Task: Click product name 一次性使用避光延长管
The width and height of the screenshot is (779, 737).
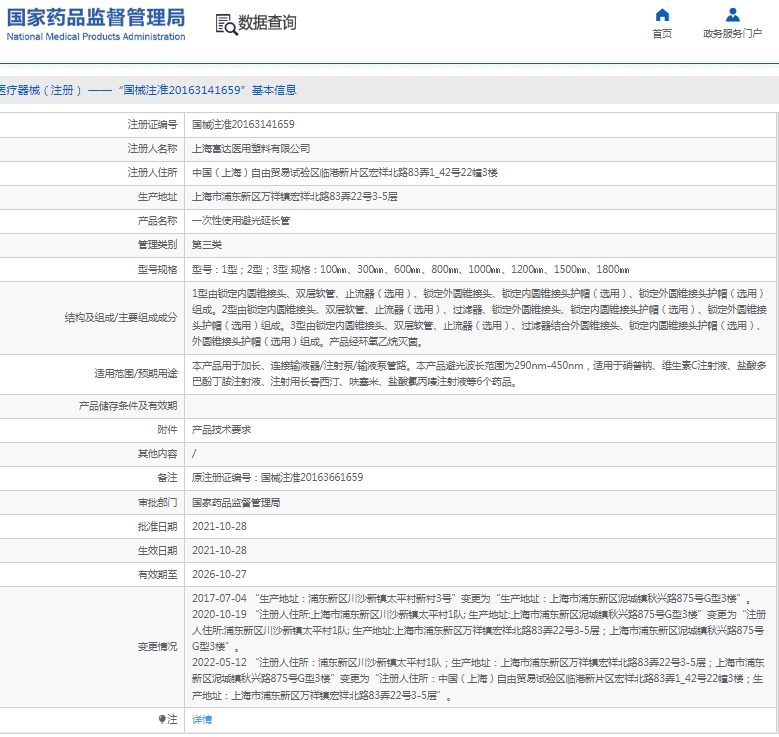Action: point(241,220)
